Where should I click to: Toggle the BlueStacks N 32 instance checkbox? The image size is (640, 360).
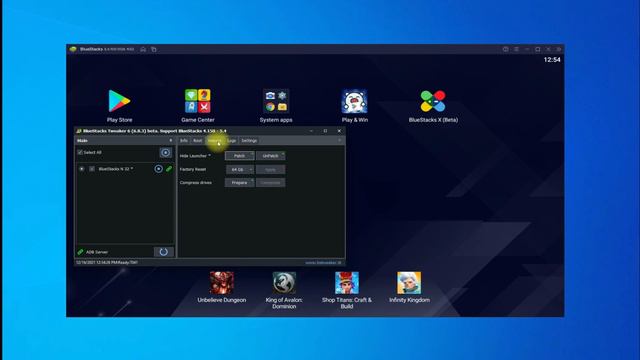tap(92, 169)
